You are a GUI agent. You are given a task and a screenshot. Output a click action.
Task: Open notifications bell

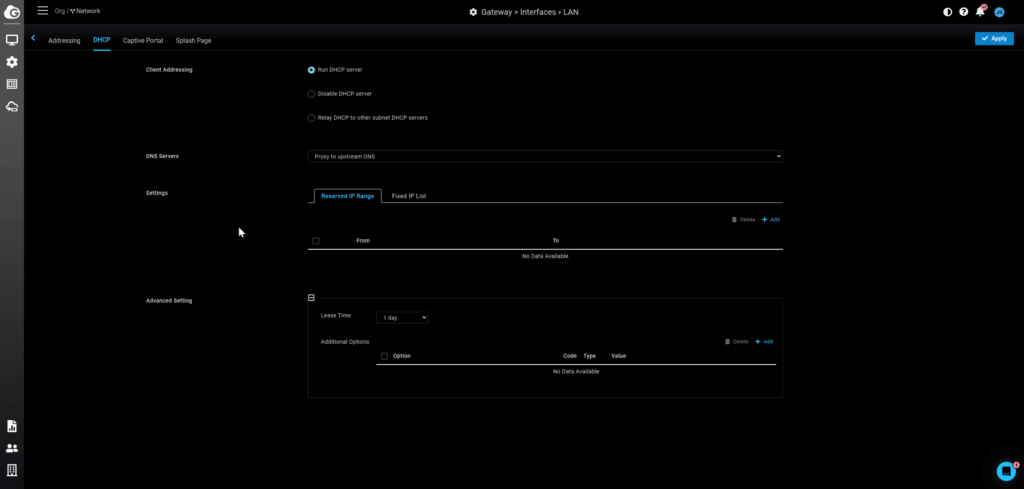(x=980, y=12)
